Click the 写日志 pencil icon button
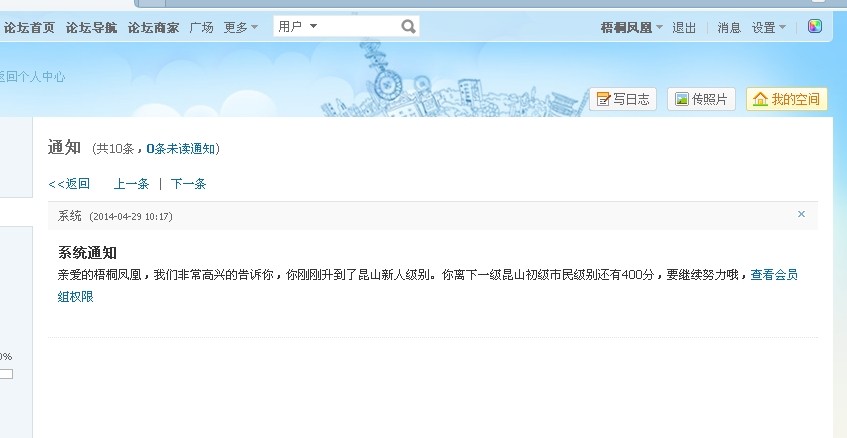The width and height of the screenshot is (847, 438). click(x=623, y=99)
